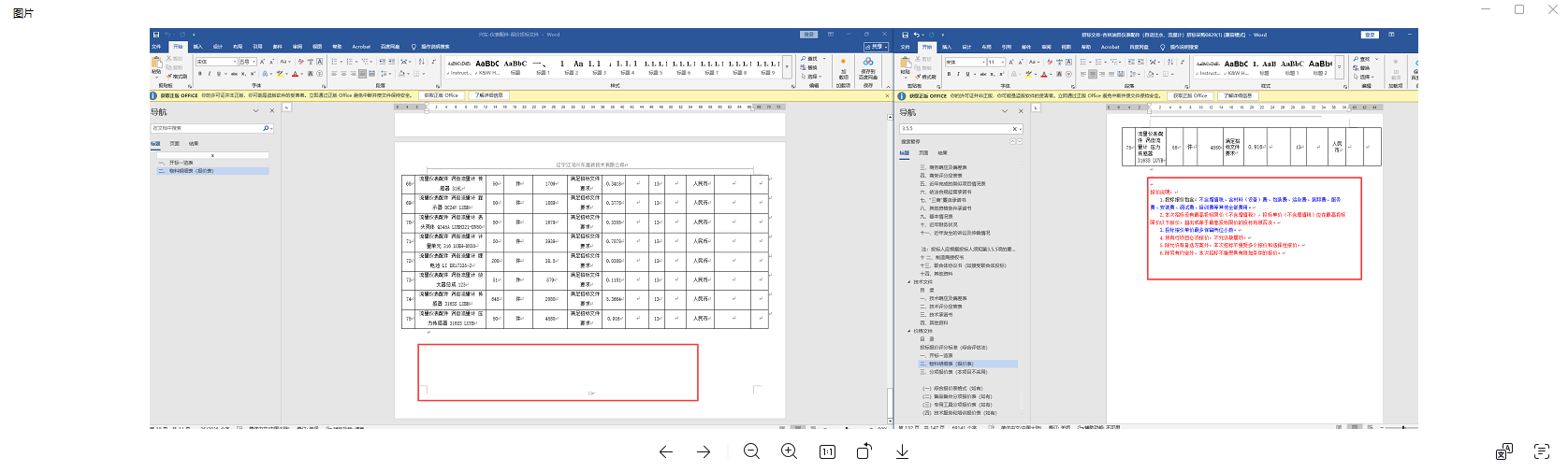
Task: Open the 插入 tab in left Word window
Action: click(197, 47)
